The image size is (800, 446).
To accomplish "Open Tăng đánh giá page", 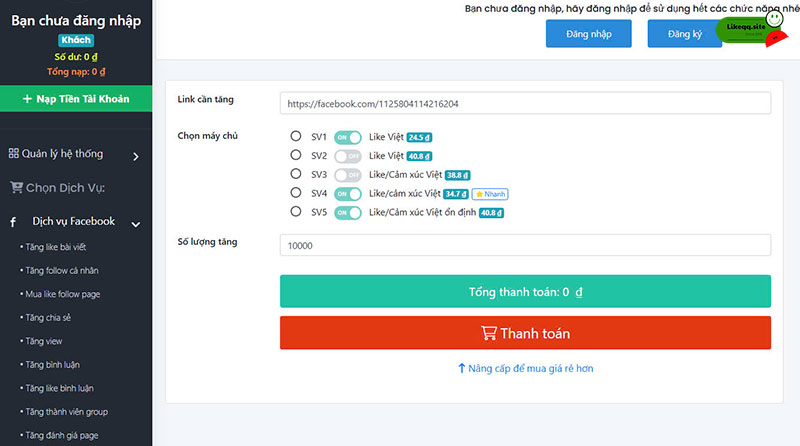I will (62, 435).
